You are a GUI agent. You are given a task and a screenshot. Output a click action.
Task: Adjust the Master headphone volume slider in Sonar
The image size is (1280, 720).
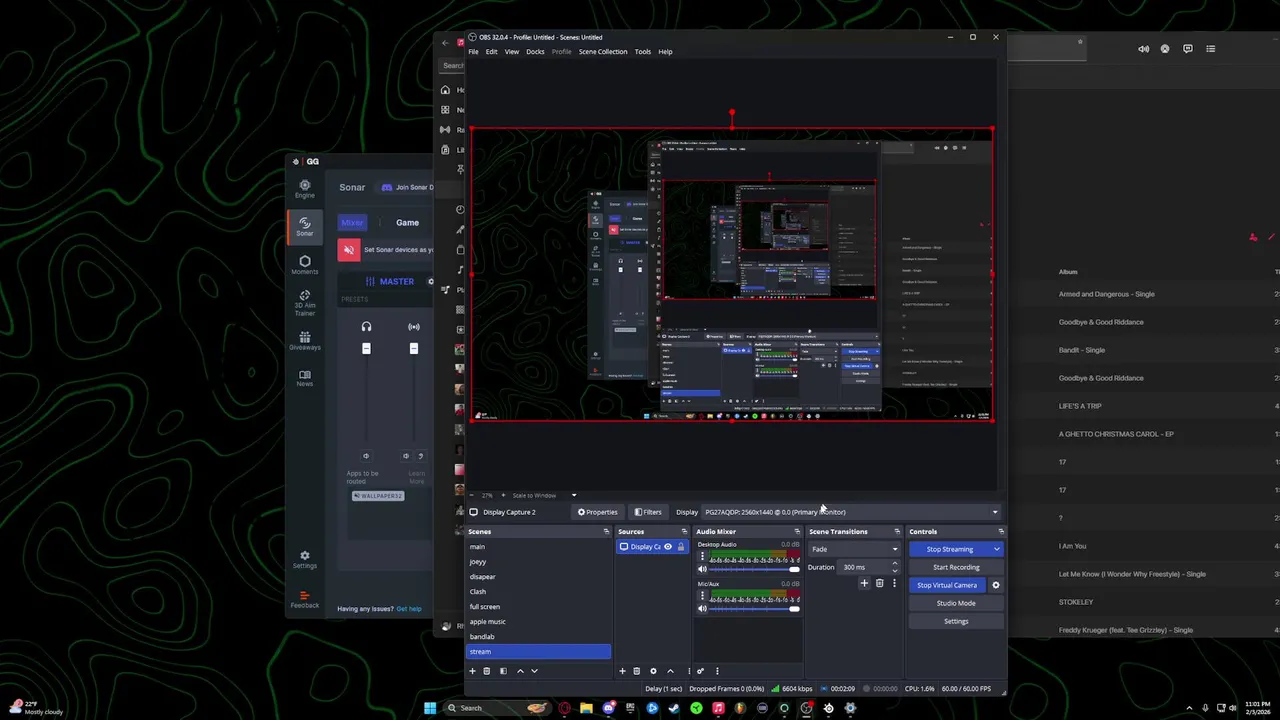[366, 348]
